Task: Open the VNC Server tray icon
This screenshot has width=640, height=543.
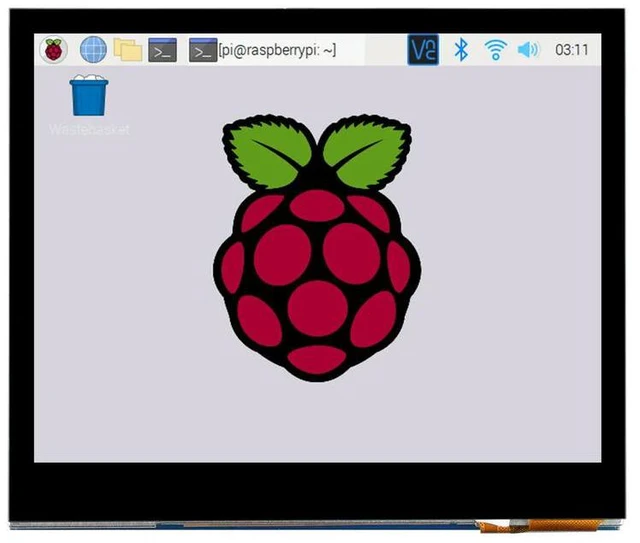Action: pyautogui.click(x=423, y=50)
